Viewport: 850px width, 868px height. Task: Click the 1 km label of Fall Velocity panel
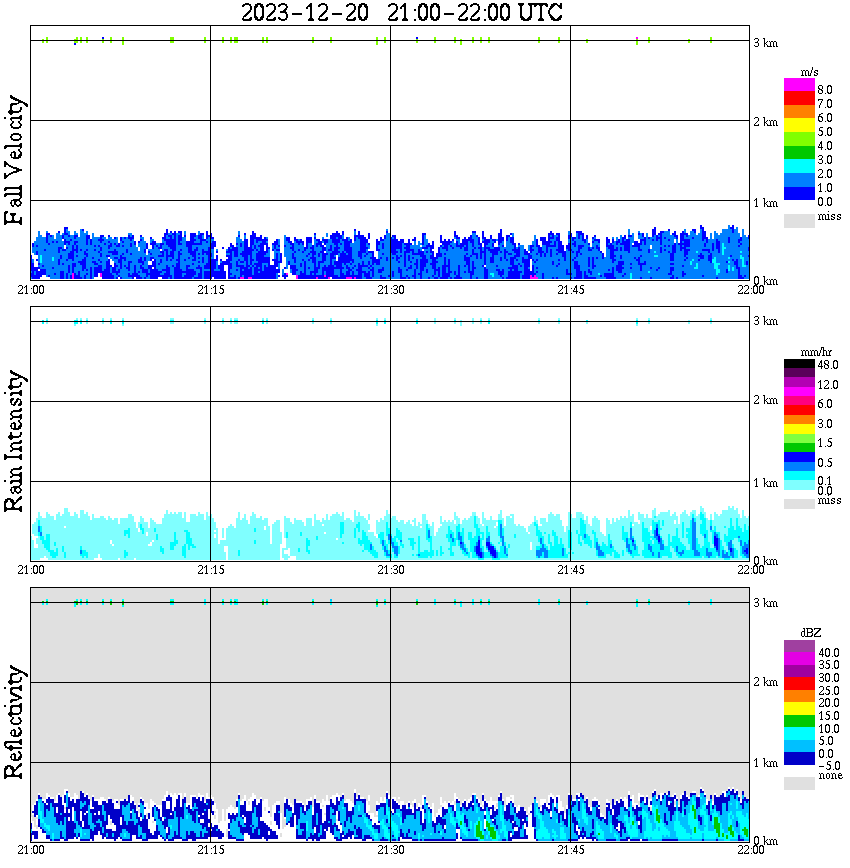tap(766, 203)
